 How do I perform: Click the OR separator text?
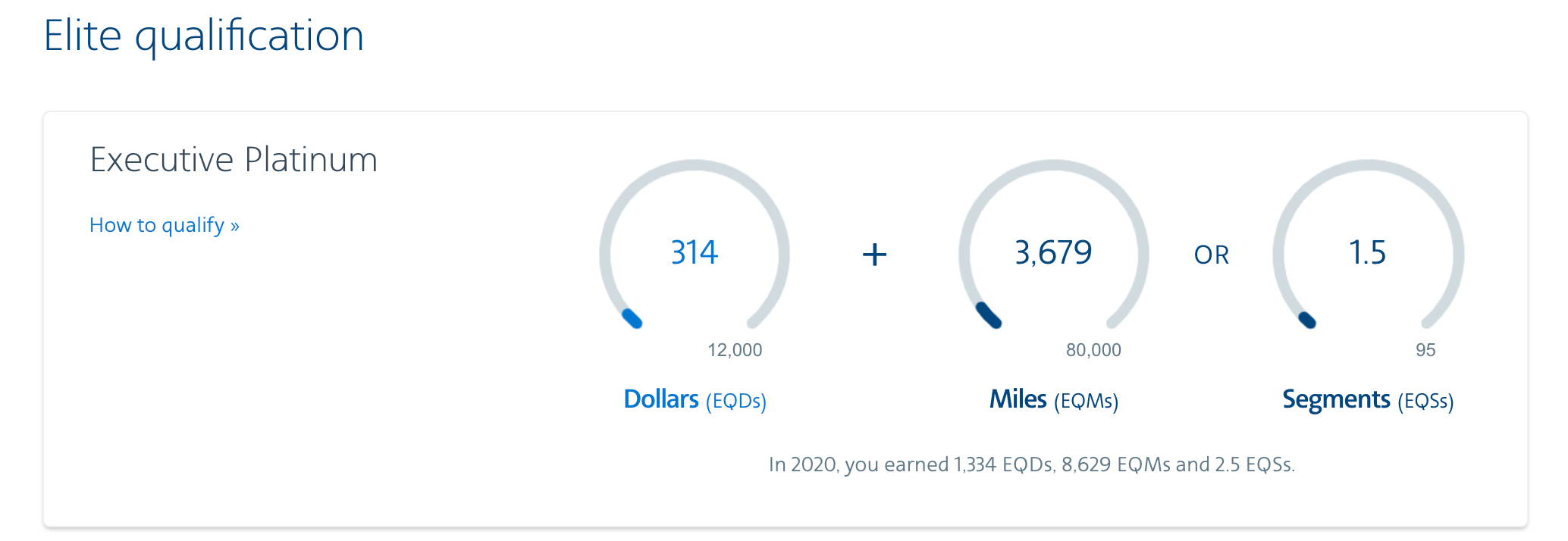tap(1211, 255)
